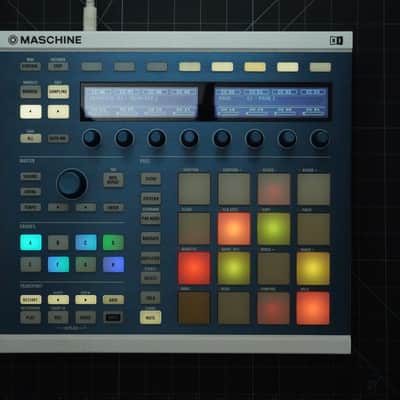Image resolution: width=400 pixels, height=400 pixels.
Task: Click the Maschine logo at top left
Action: [45, 40]
